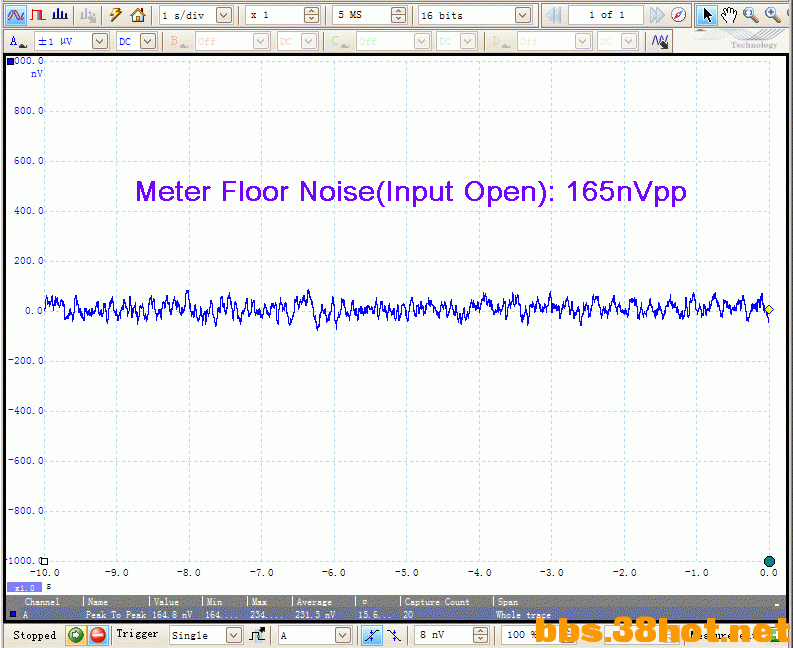793x648 pixels.
Task: Stop capture with red Stop button
Action: pos(98,635)
